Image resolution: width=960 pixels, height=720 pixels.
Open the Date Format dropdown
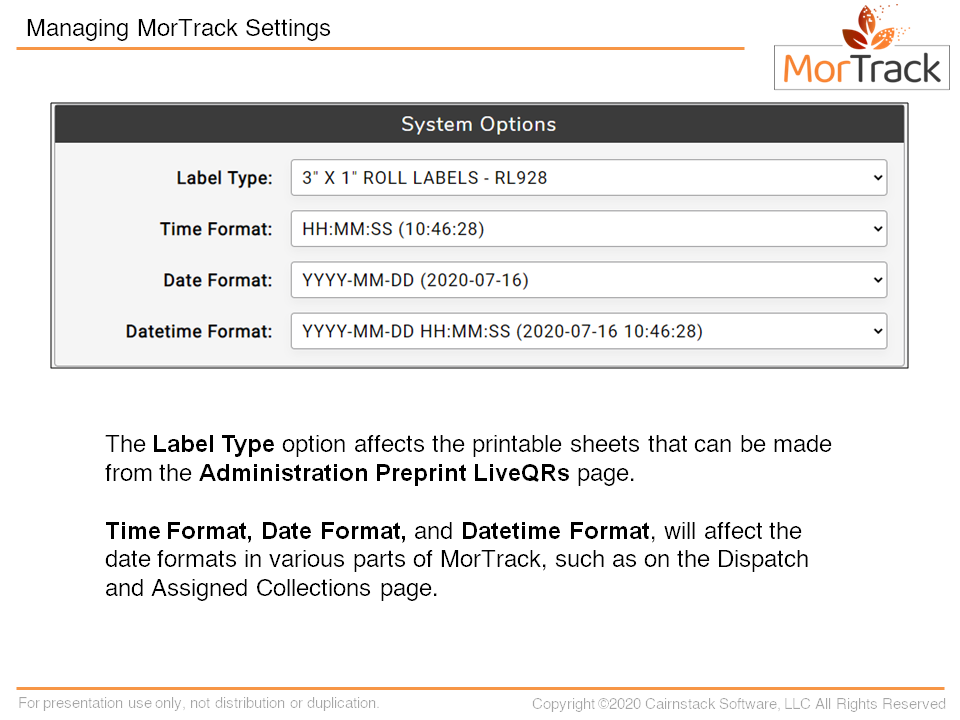(x=588, y=280)
